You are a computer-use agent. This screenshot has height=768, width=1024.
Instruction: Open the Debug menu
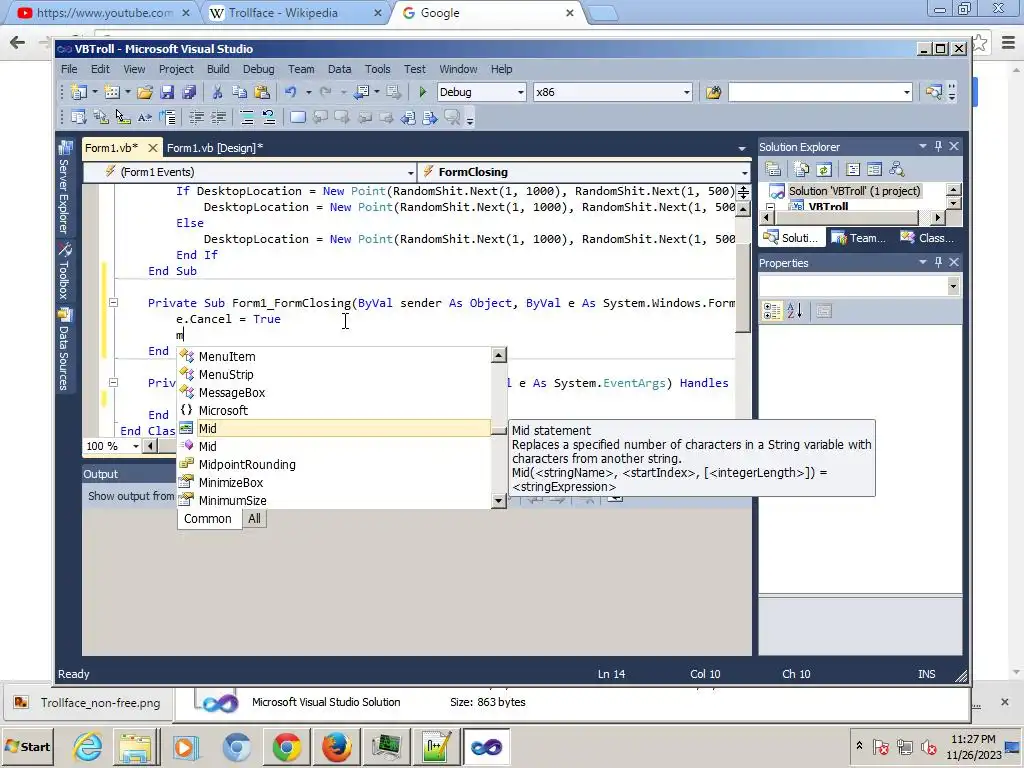pos(259,69)
